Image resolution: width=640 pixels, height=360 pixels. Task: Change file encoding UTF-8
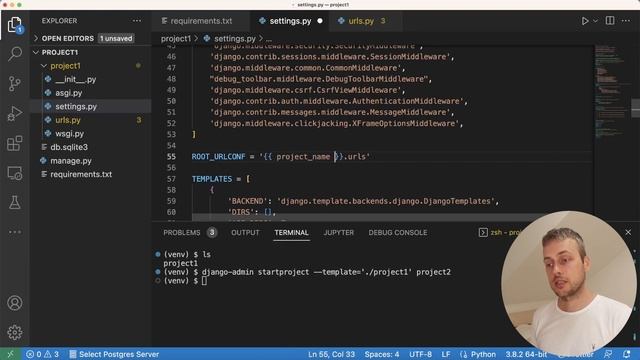pos(420,354)
